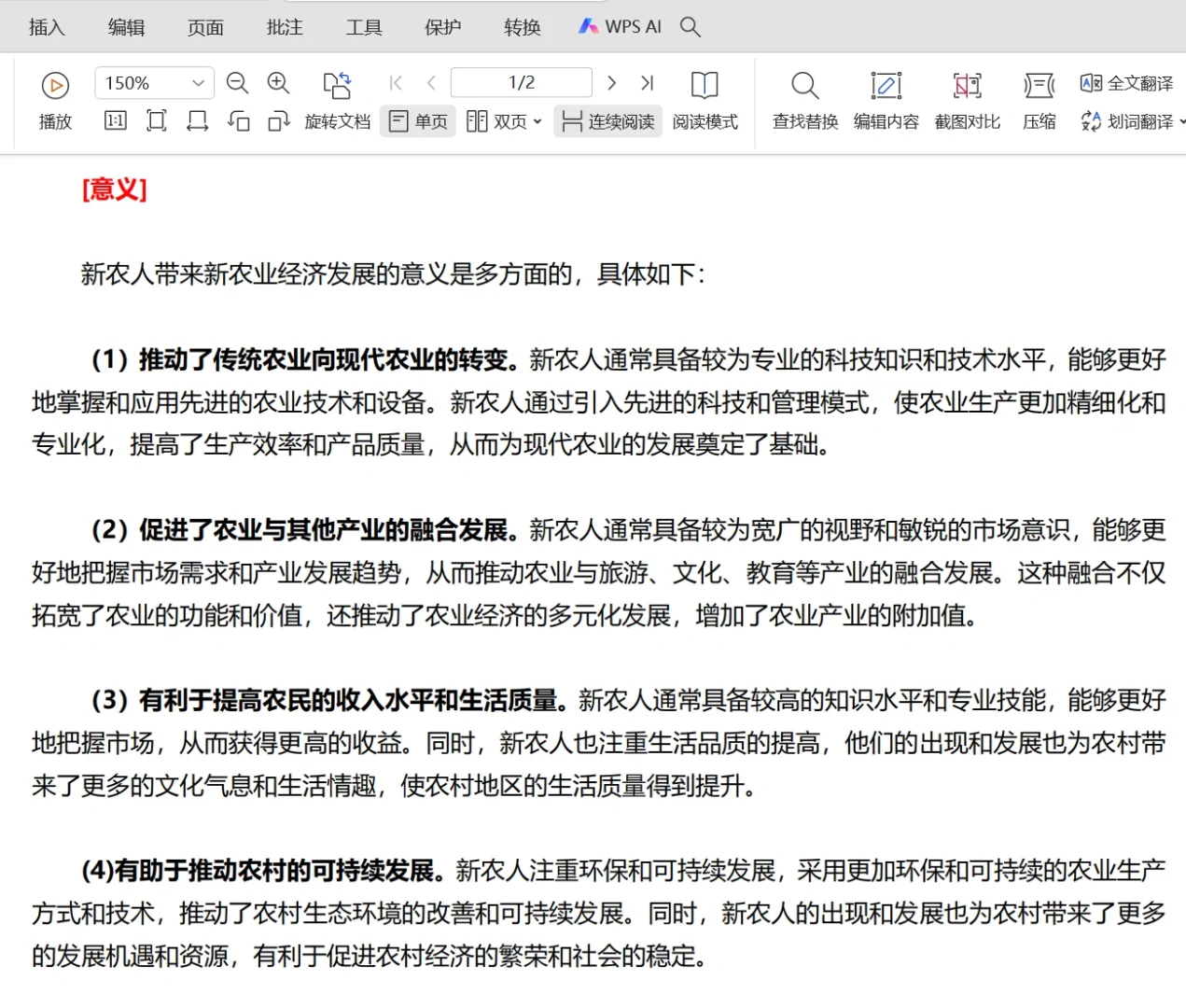Launch WPS AI assistant
Viewport: 1186px width, 1008px height.
tap(620, 27)
